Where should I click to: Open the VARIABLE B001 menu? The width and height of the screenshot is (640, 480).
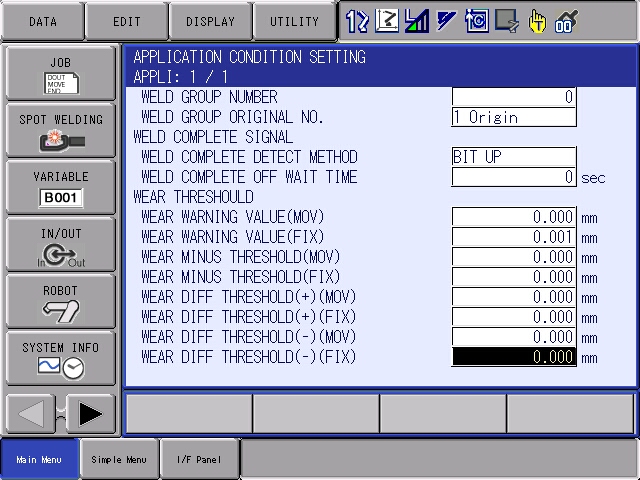click(61, 187)
